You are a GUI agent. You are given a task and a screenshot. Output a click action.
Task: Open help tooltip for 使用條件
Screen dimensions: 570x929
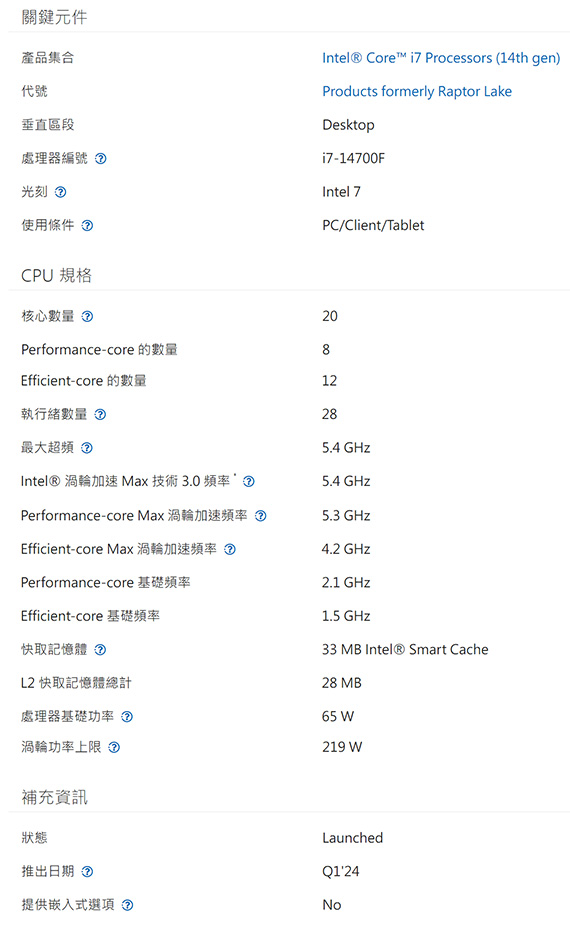(x=87, y=226)
